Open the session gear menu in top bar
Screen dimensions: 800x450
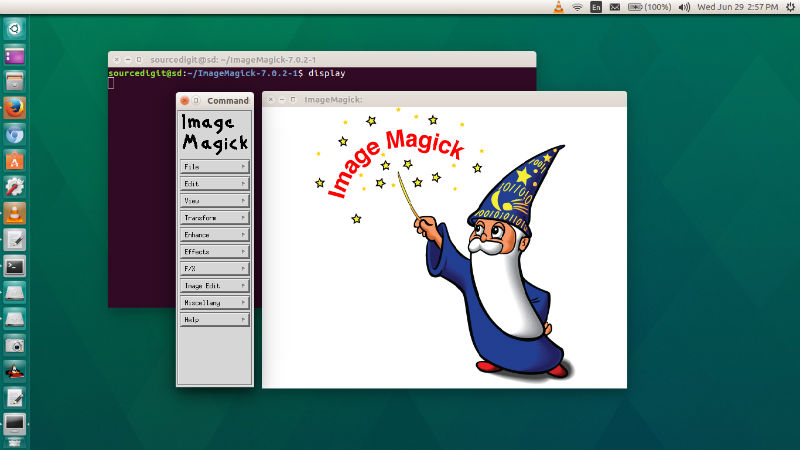[786, 7]
